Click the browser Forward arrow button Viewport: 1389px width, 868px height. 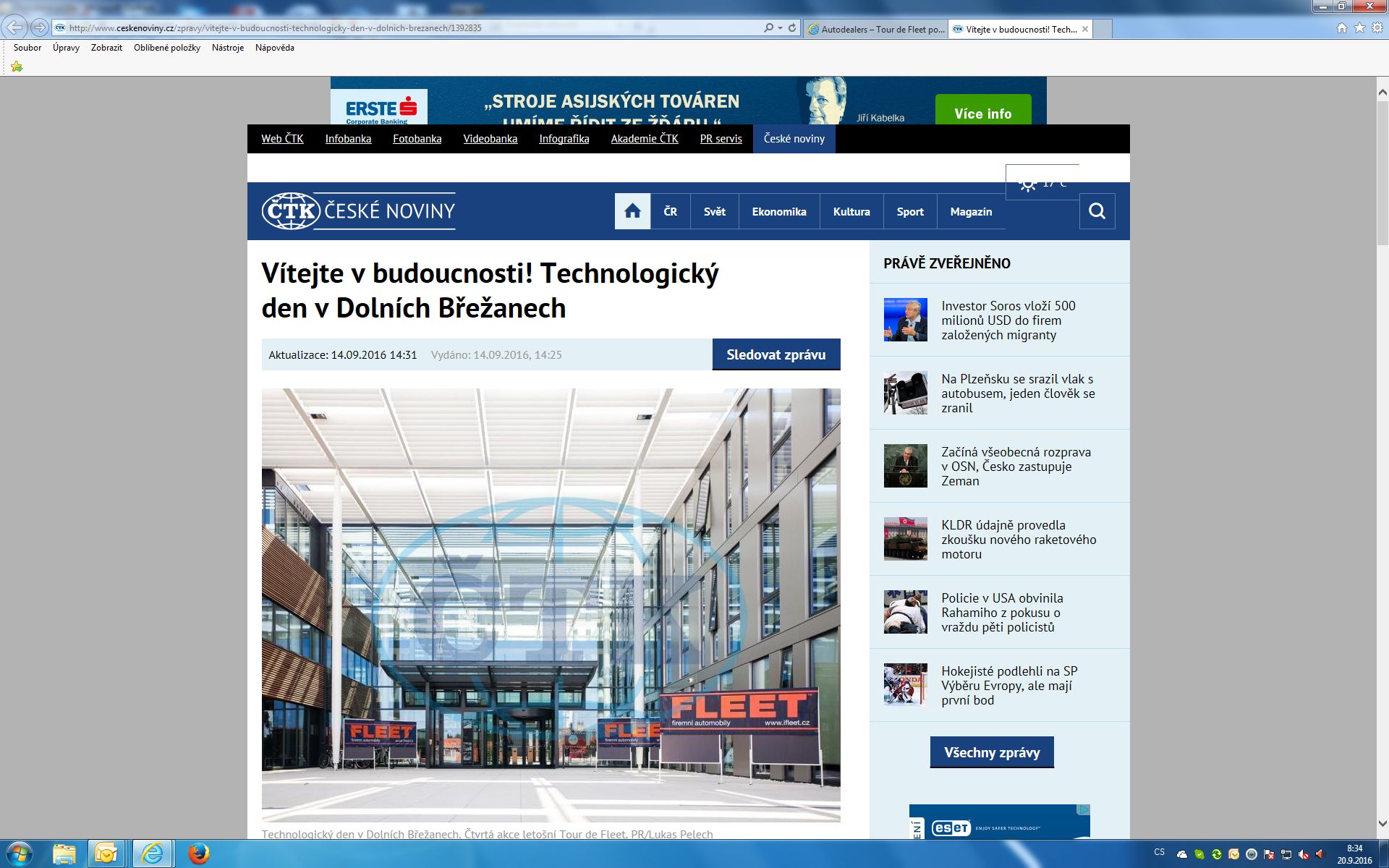[40, 27]
